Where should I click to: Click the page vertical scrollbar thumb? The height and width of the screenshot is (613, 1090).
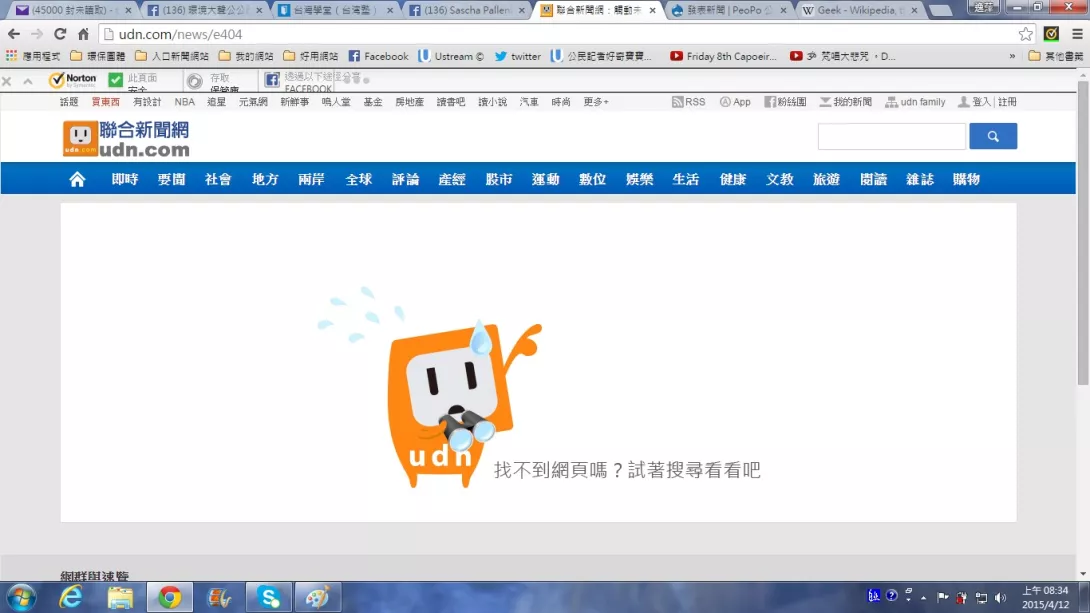[x=1083, y=233]
